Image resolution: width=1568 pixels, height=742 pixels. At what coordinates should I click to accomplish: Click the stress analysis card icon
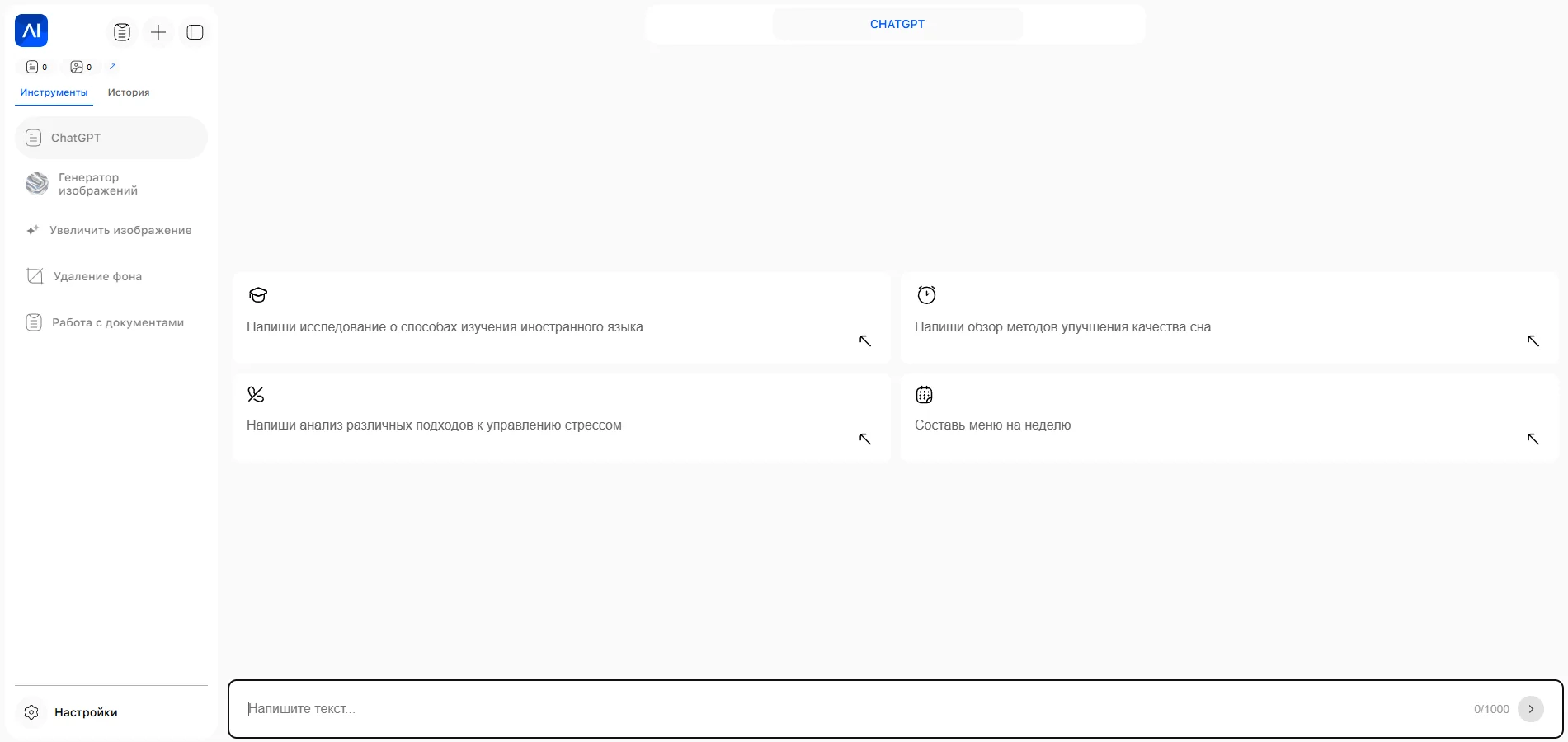pos(256,395)
